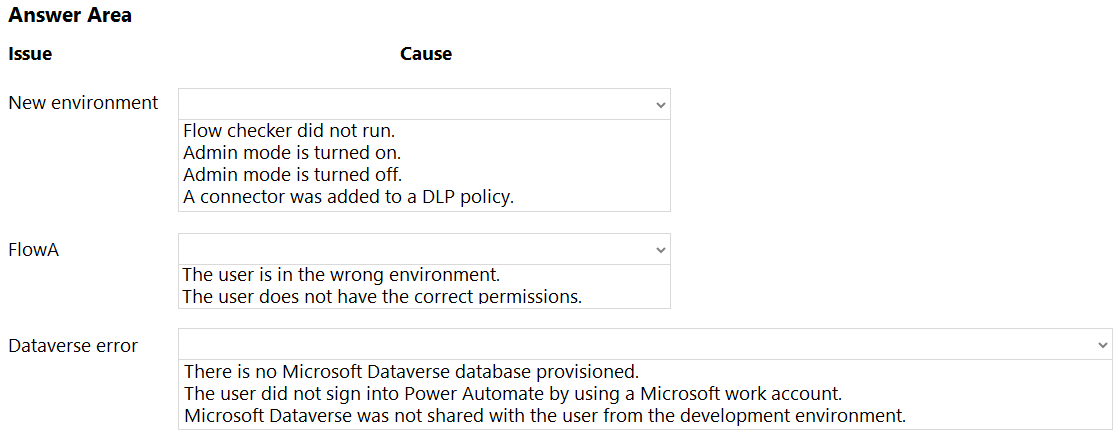This screenshot has height=433, width=1116.
Task: Select 'There is no Microsoft Dataverse database provisioned.'
Action: tap(411, 371)
